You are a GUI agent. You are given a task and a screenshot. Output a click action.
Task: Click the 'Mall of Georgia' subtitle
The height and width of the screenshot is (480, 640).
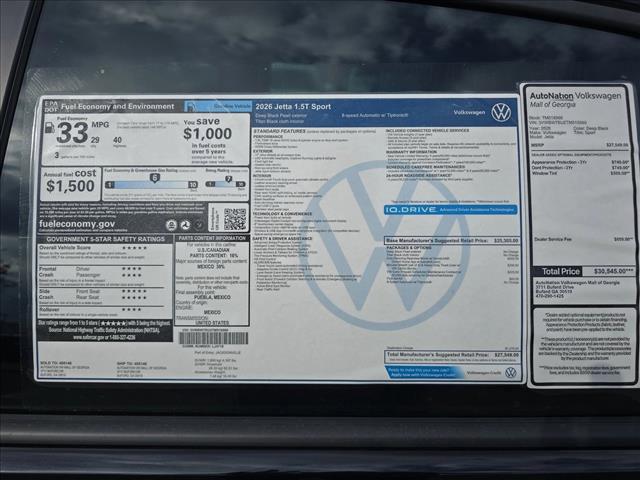point(552,104)
